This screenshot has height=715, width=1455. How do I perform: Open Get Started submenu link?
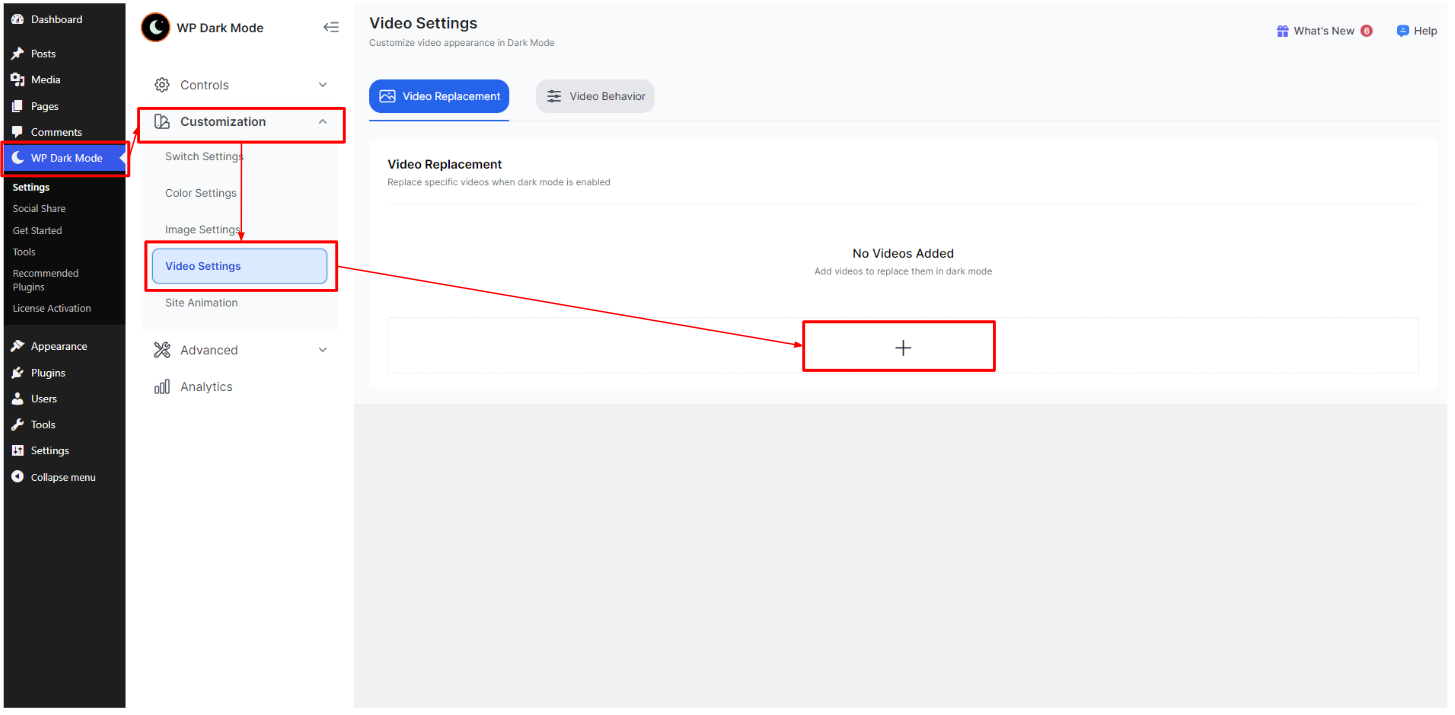click(x=37, y=231)
